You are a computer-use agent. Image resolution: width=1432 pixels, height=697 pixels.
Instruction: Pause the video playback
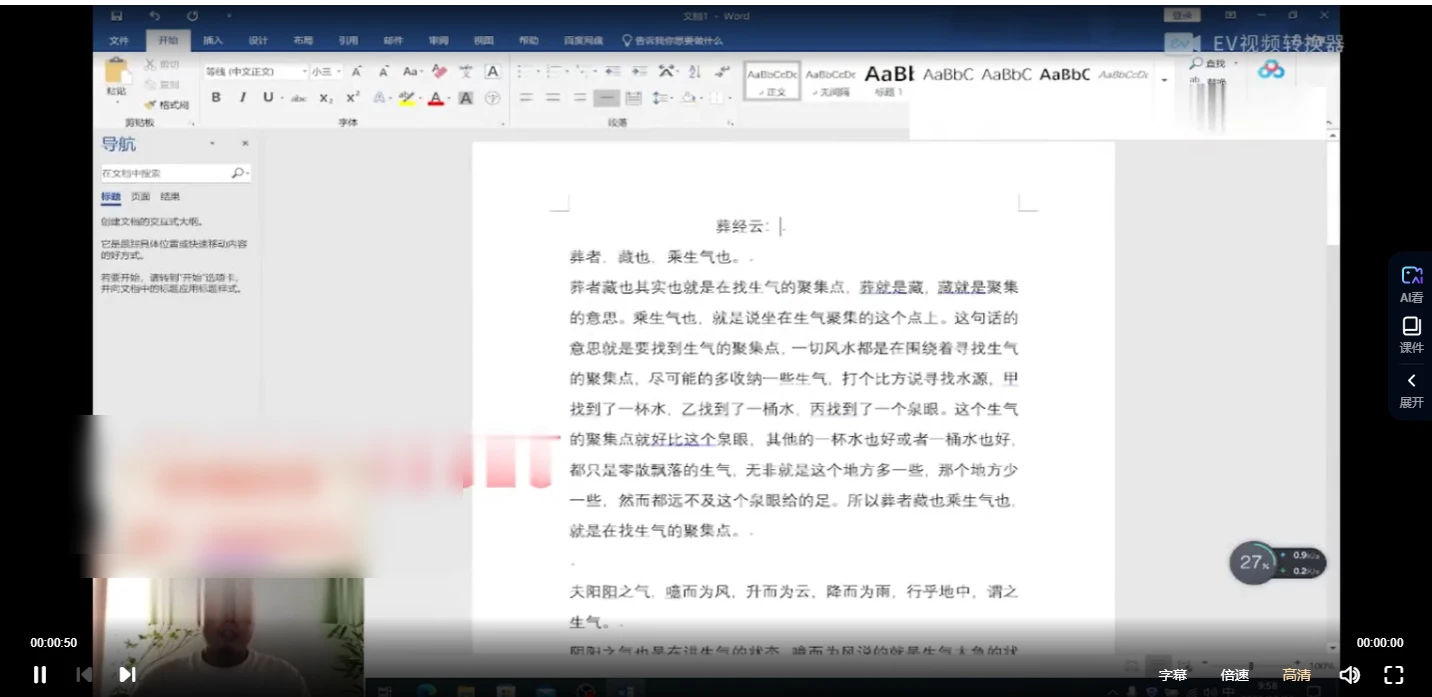point(40,674)
